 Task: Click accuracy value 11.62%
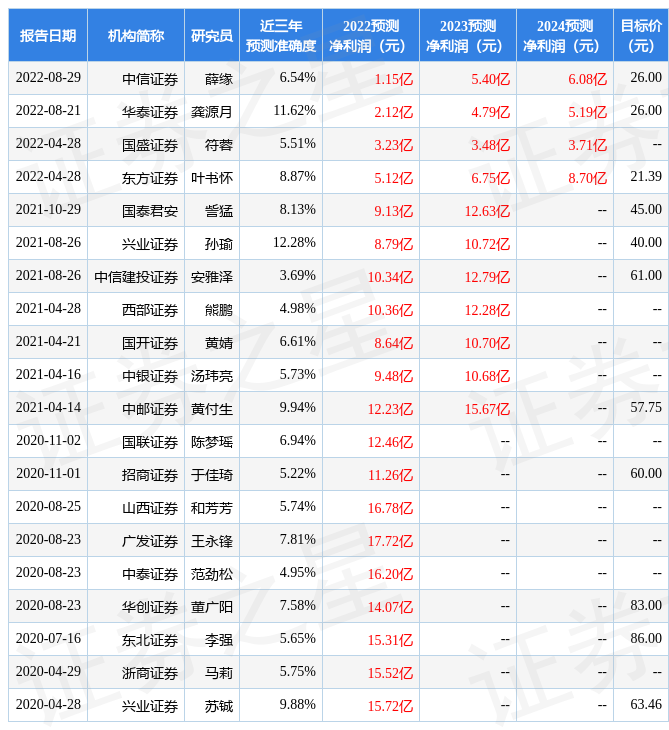(295, 111)
